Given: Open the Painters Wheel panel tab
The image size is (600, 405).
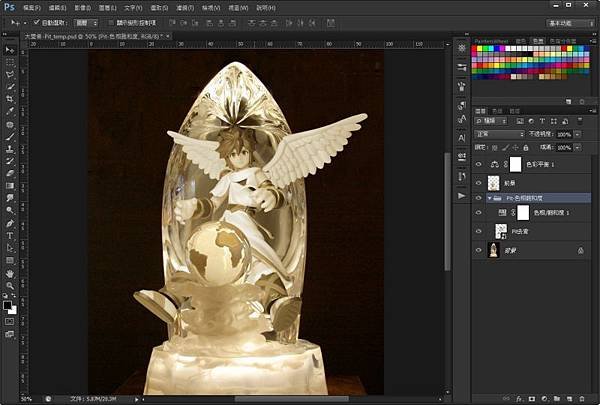Looking at the screenshot, I should click(491, 41).
